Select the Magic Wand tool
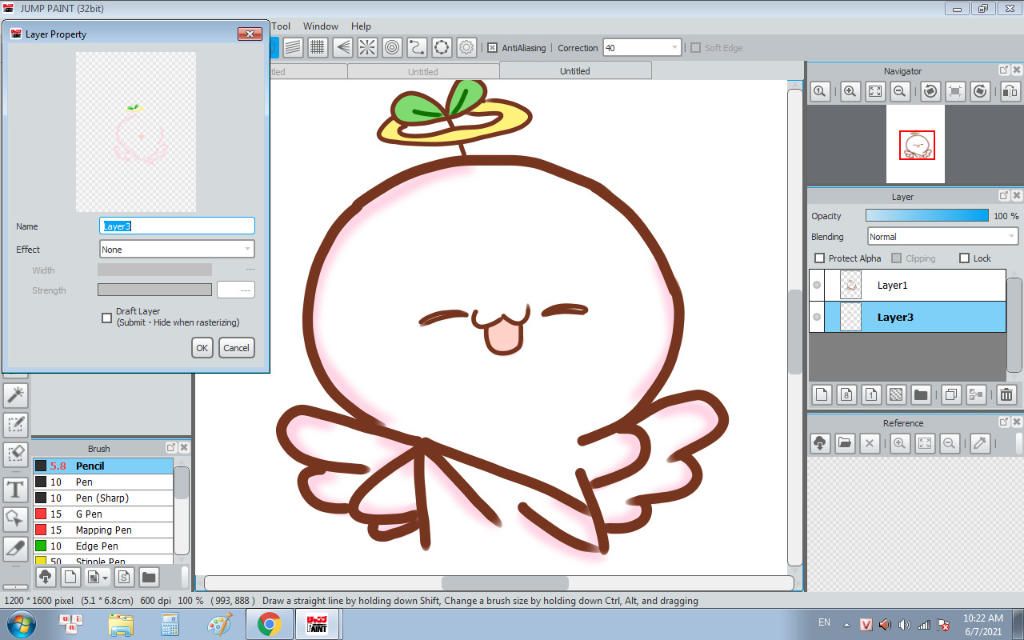This screenshot has width=1024, height=640. [16, 394]
